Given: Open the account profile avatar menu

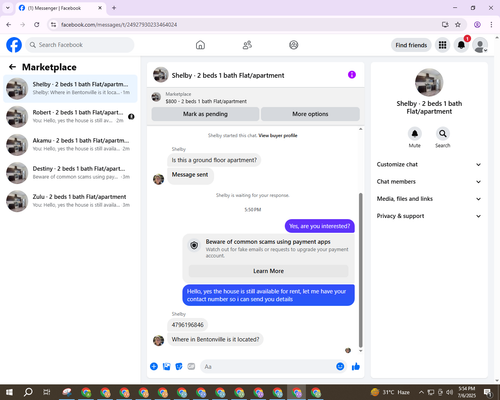Looking at the screenshot, I should 480,45.
